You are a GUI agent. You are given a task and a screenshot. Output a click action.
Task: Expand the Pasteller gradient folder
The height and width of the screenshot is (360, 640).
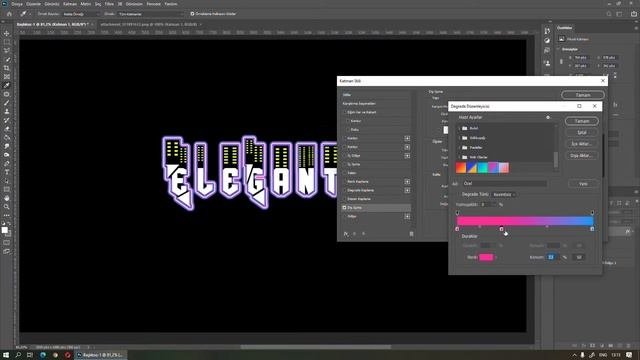[x=459, y=147]
